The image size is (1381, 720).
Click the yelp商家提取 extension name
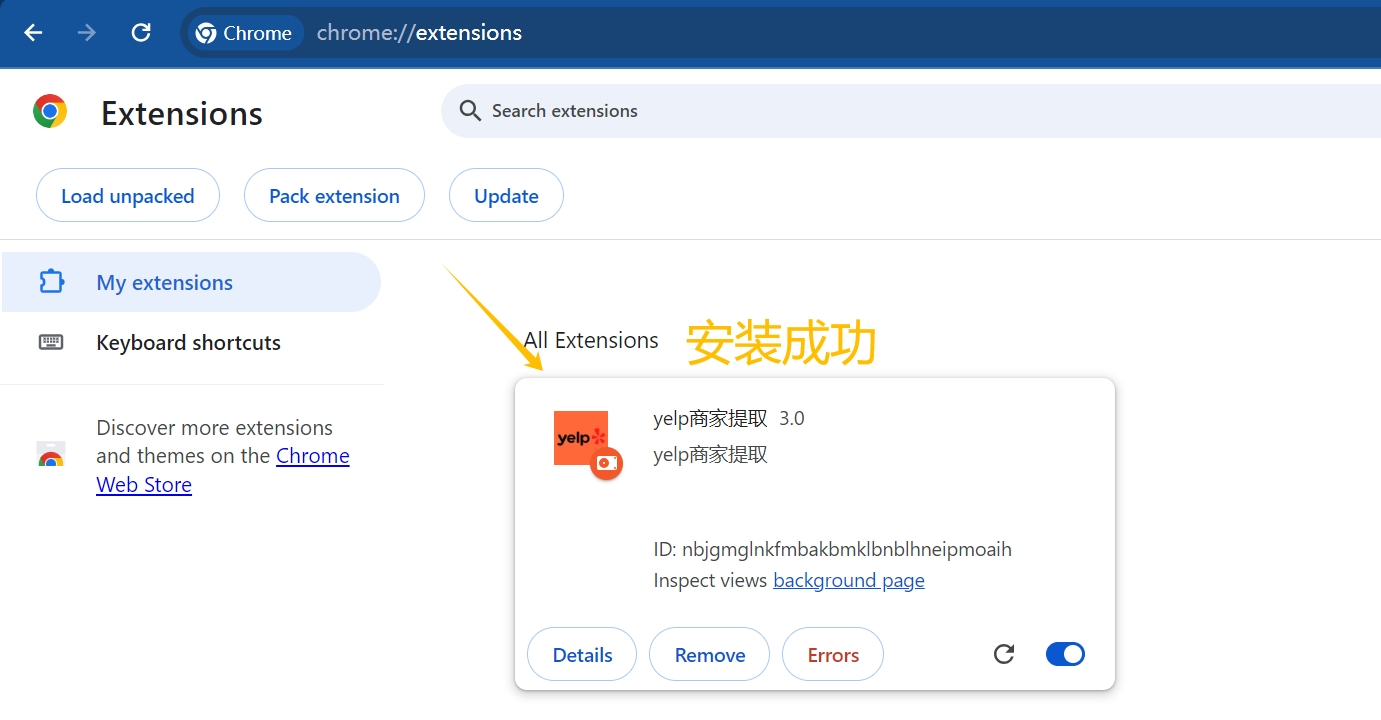click(x=710, y=418)
